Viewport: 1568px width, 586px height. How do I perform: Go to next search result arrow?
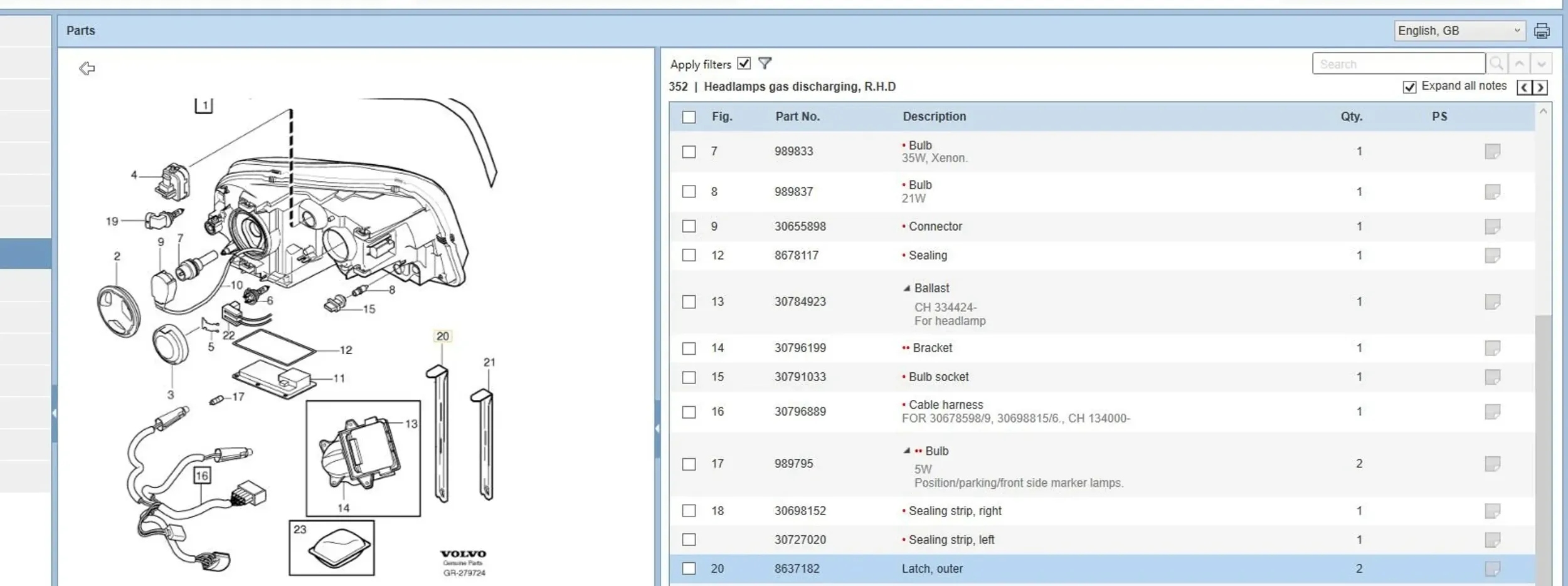coord(1541,63)
